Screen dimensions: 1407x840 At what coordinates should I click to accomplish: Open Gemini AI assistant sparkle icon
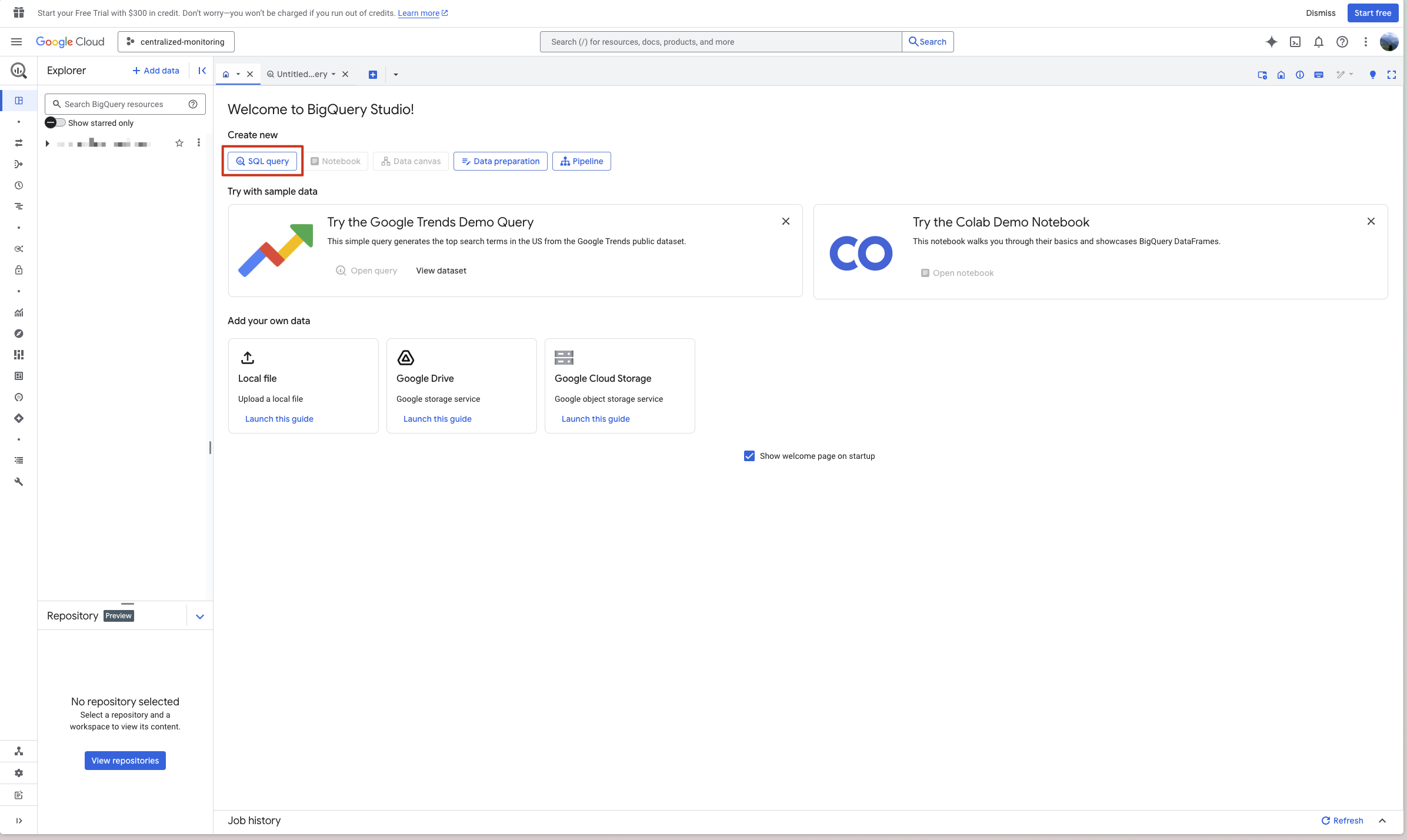pos(1271,42)
